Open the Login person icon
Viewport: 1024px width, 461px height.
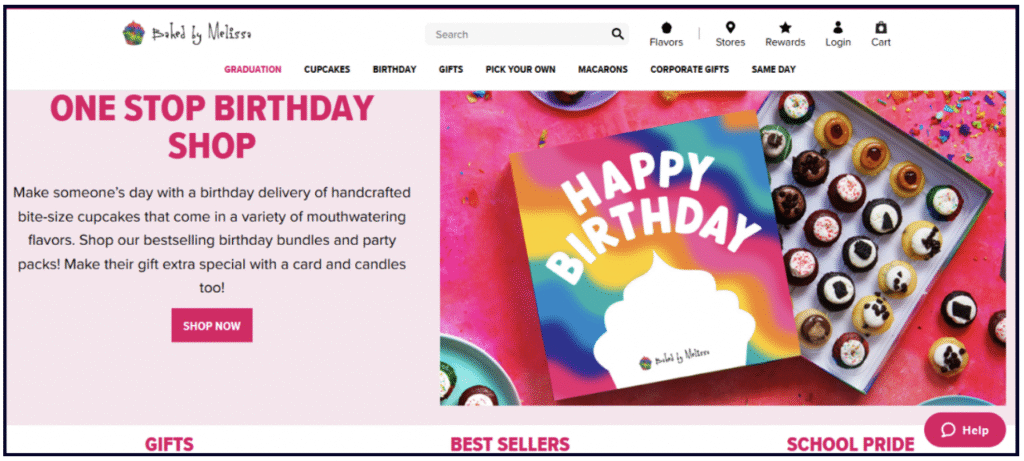(838, 28)
